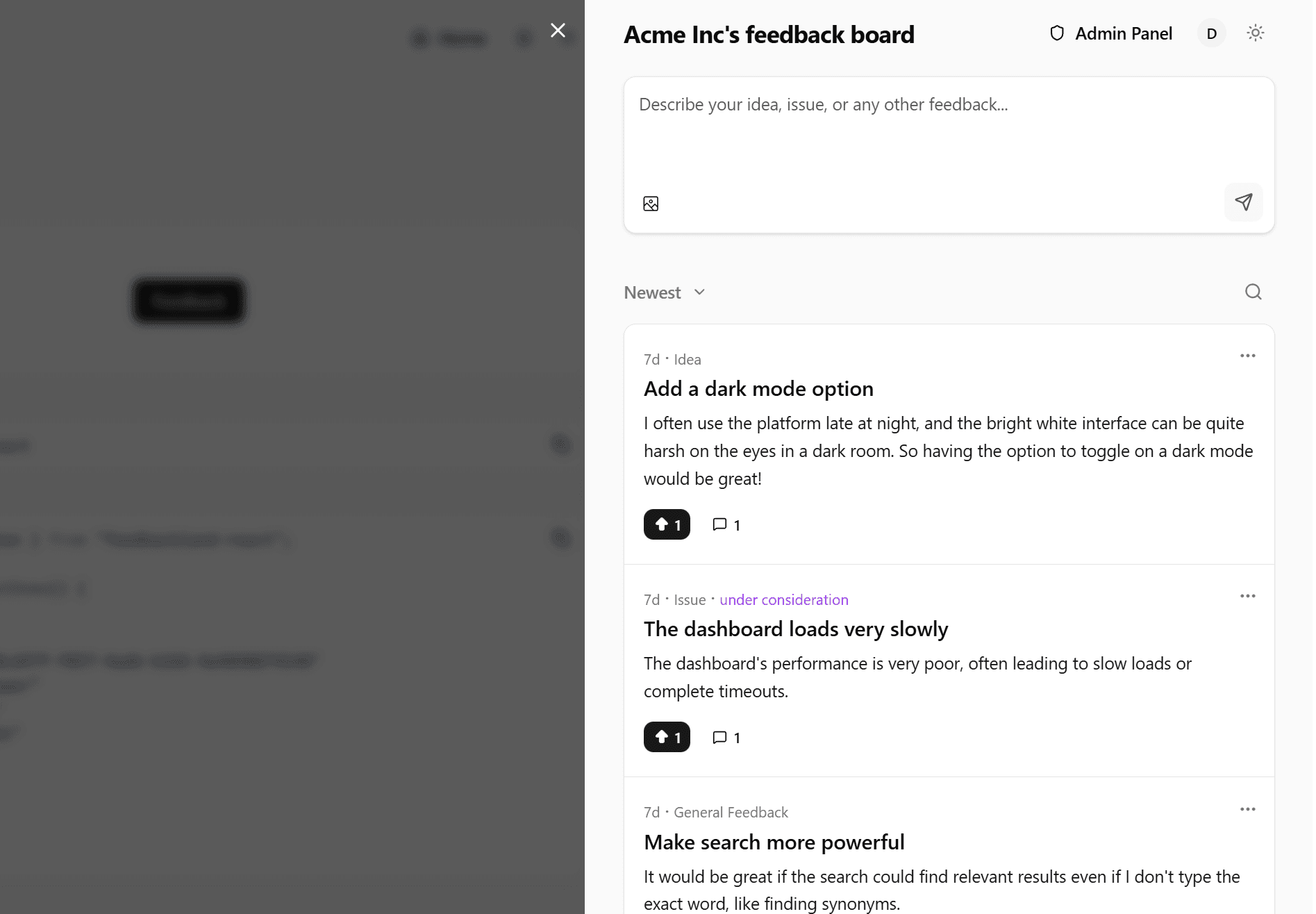Image resolution: width=1316 pixels, height=914 pixels.
Task: Open options menu on Make search more powerful
Action: [x=1247, y=808]
